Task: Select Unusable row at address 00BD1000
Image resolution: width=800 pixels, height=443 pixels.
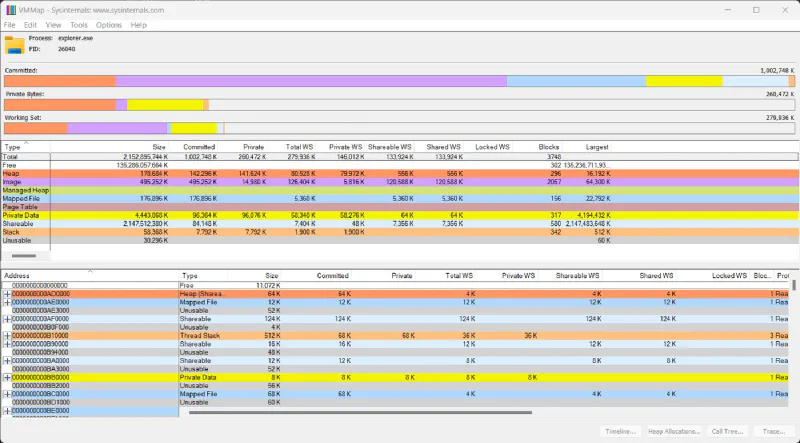Action: point(395,403)
